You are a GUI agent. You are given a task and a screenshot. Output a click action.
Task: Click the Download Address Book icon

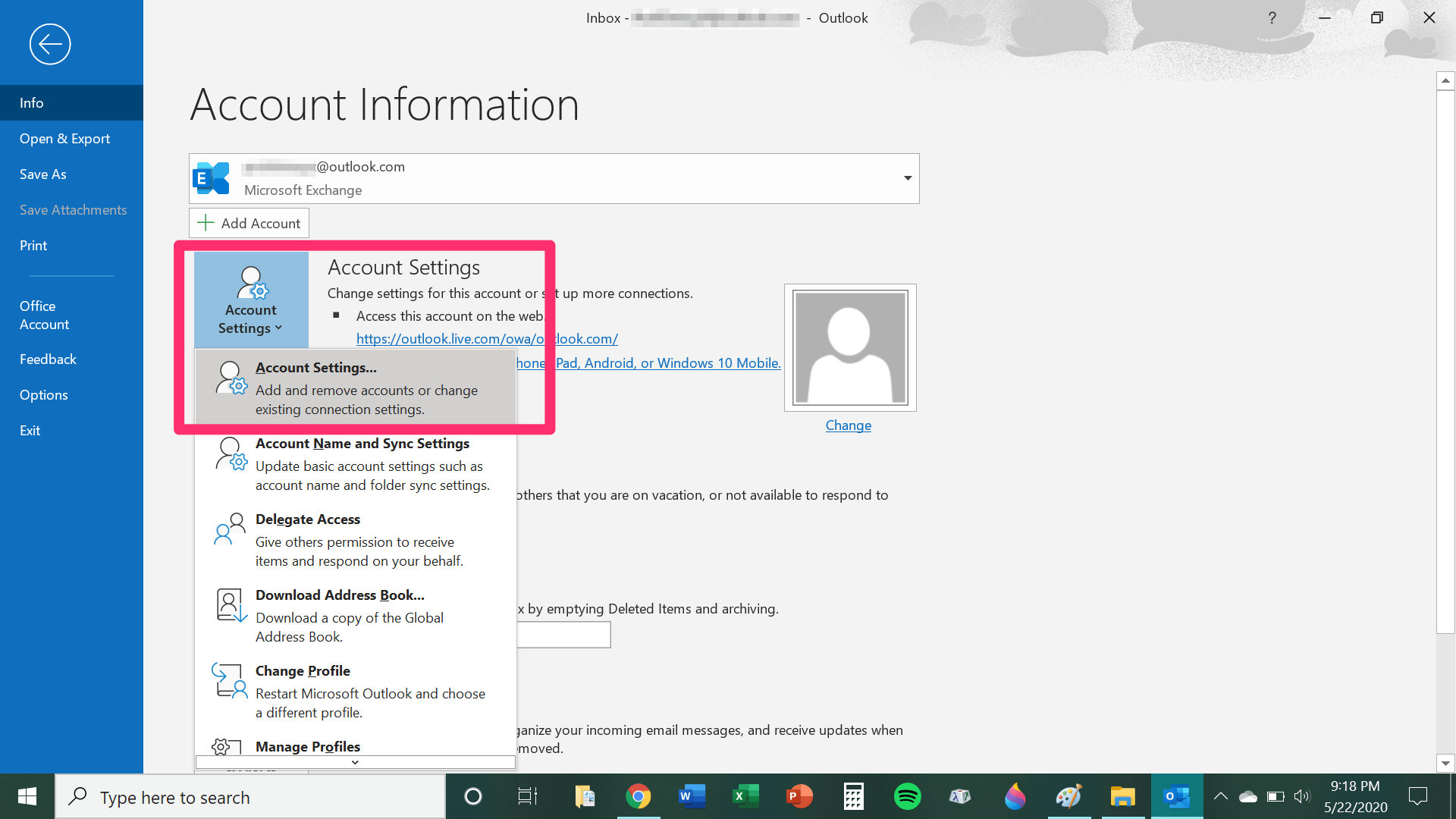click(x=230, y=604)
